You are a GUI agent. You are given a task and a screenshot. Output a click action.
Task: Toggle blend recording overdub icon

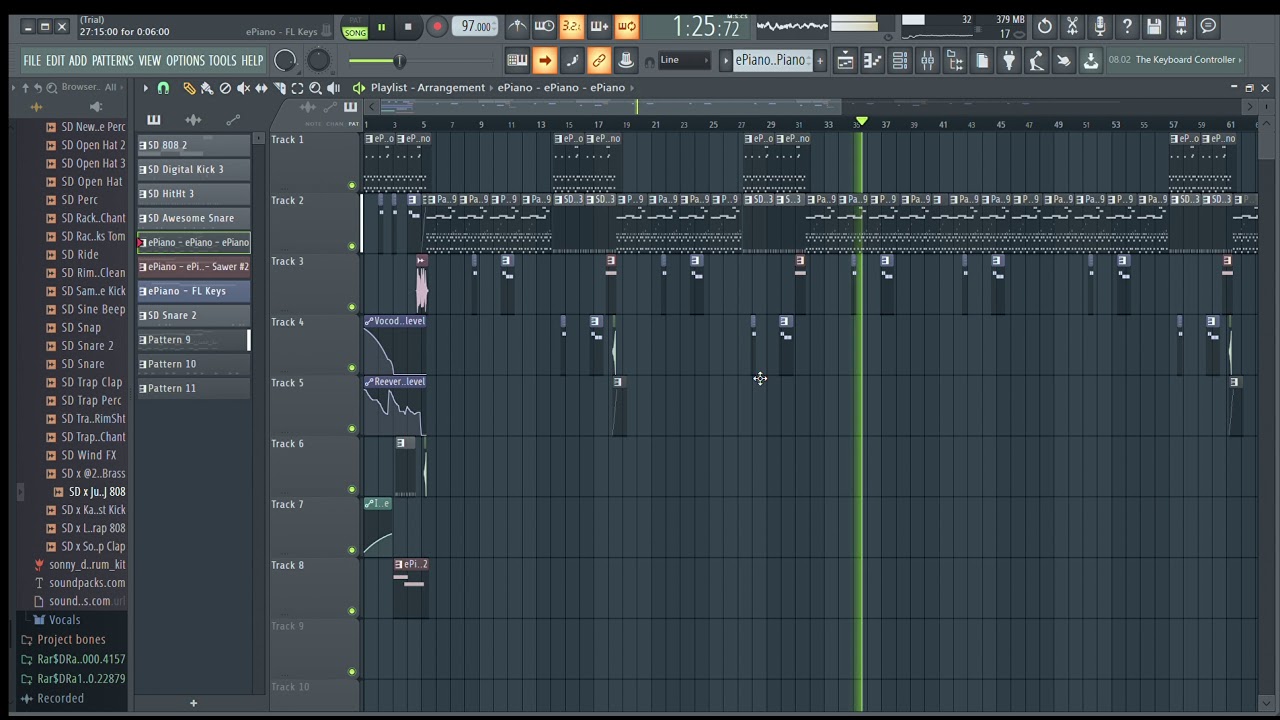pos(599,27)
